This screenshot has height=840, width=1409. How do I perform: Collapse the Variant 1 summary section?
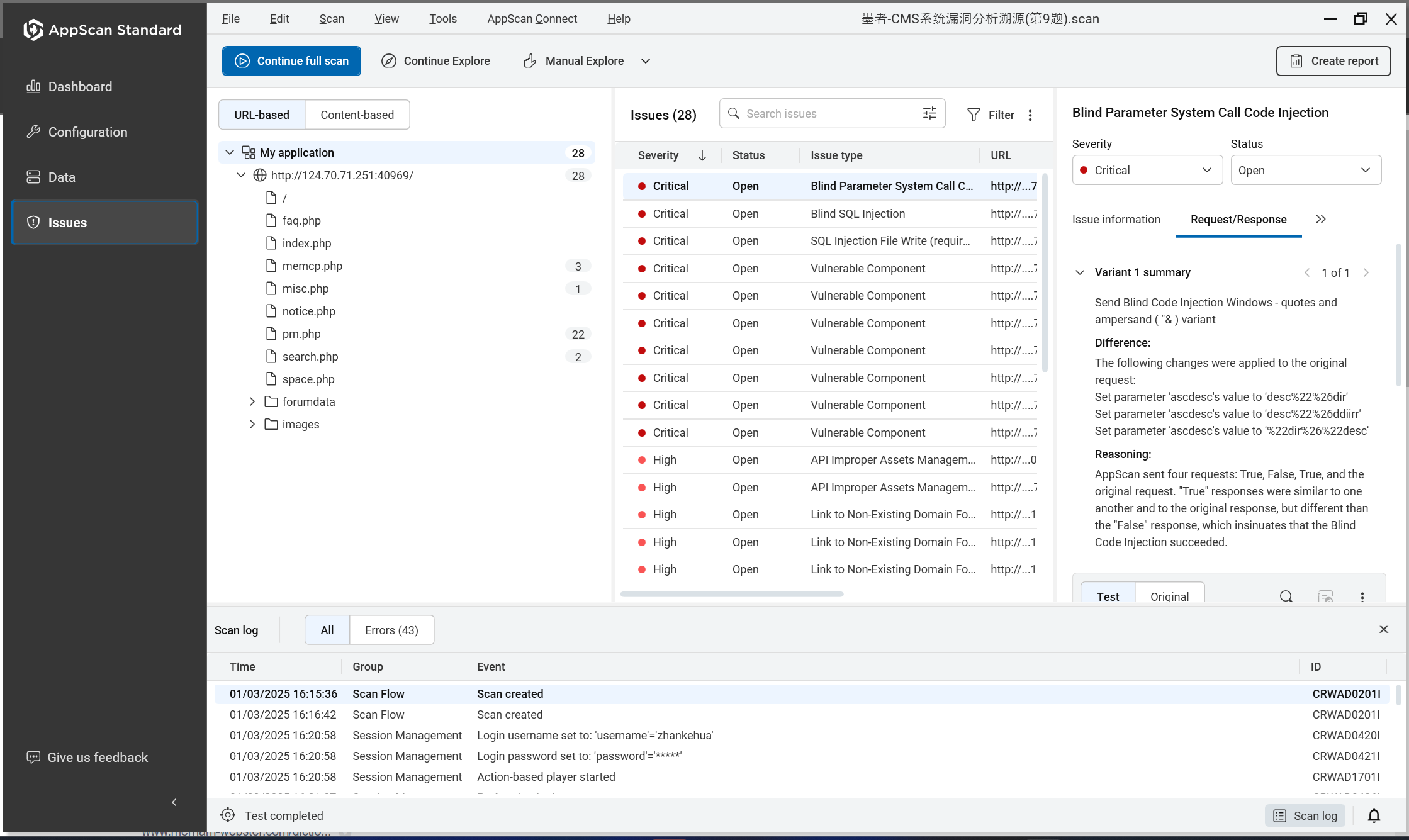tap(1080, 272)
